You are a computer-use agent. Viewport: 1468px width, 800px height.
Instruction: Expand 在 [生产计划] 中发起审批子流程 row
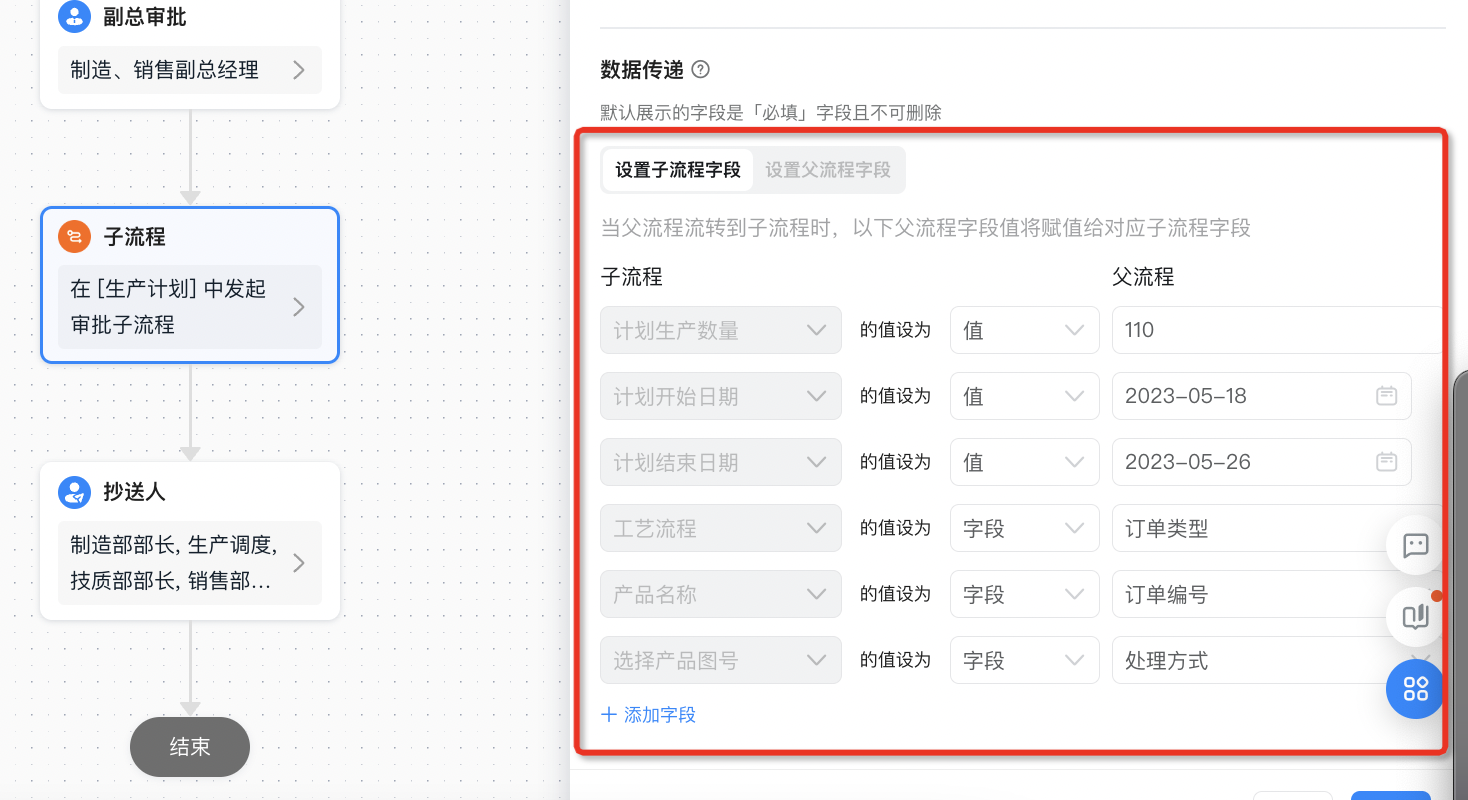click(190, 307)
